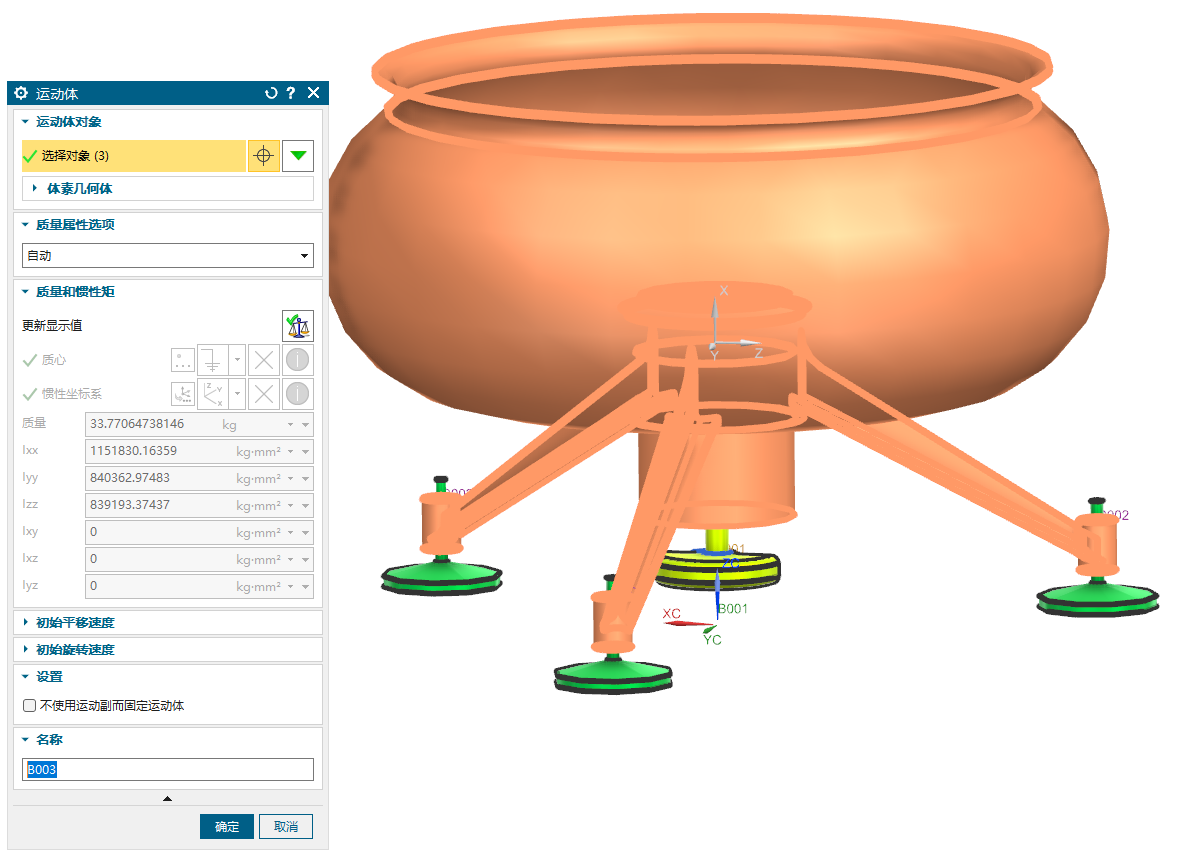This screenshot has height=855, width=1187.
Task: Click the crosshair select-object icon
Action: (x=263, y=156)
